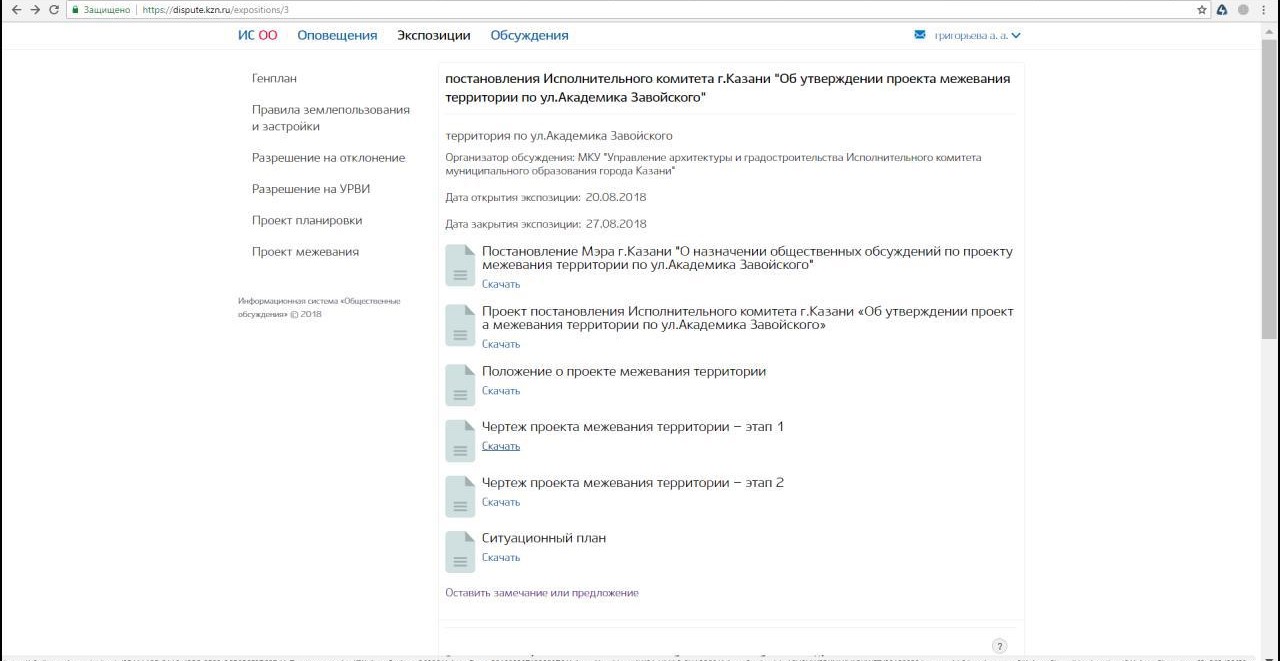
Task: Expand the григорьева а. а. user dropdown
Action: pos(977,35)
